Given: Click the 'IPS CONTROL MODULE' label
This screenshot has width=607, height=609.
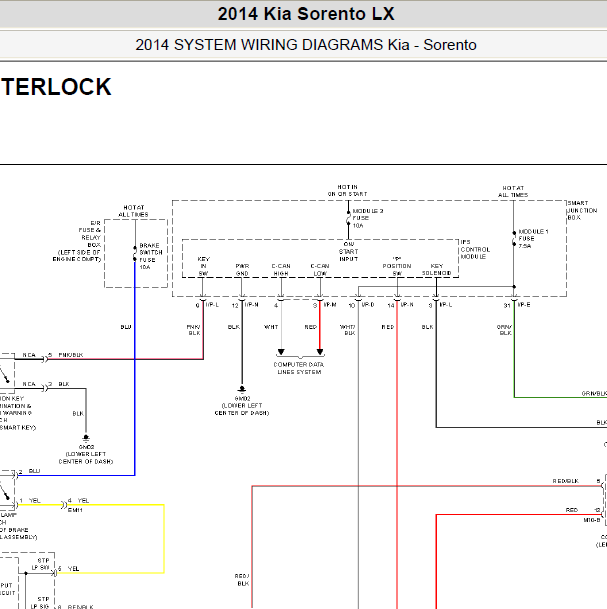Looking at the screenshot, I should (475, 249).
